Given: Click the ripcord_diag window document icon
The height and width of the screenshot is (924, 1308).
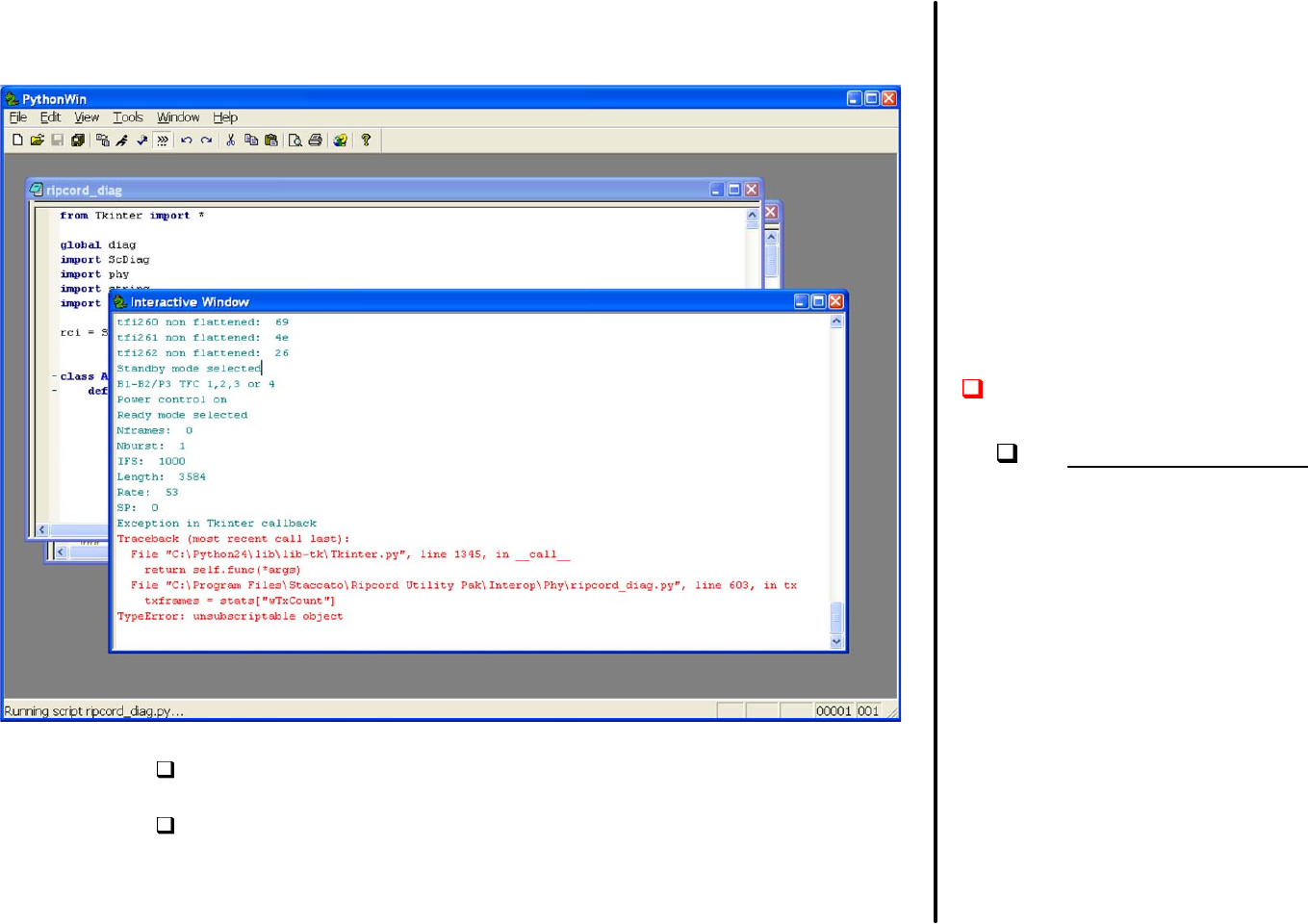Looking at the screenshot, I should pos(37,190).
